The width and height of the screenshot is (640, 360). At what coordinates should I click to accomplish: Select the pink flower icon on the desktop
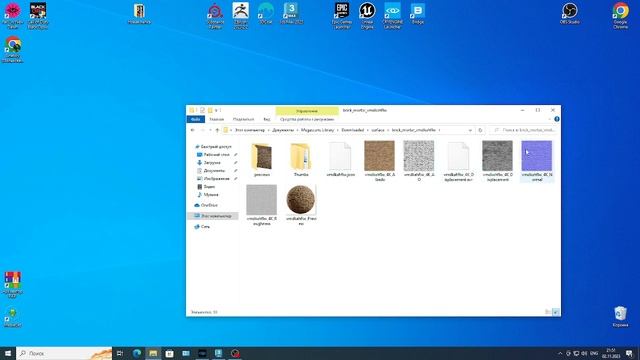pyautogui.click(x=13, y=15)
